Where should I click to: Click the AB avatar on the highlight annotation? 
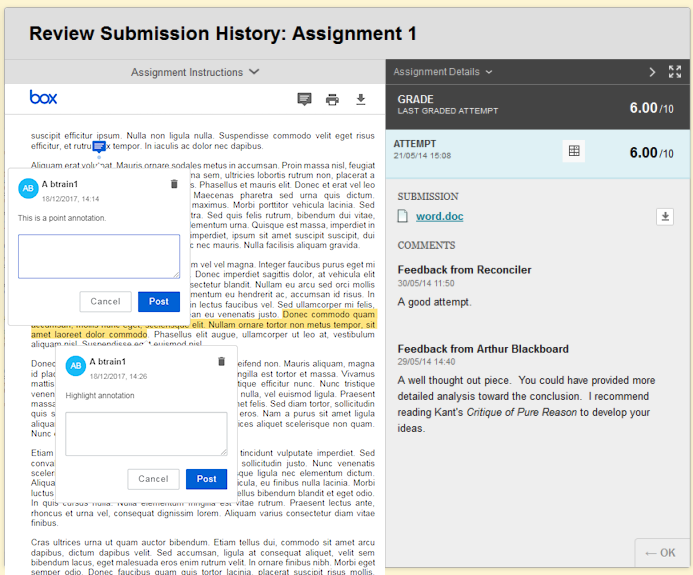tap(76, 366)
